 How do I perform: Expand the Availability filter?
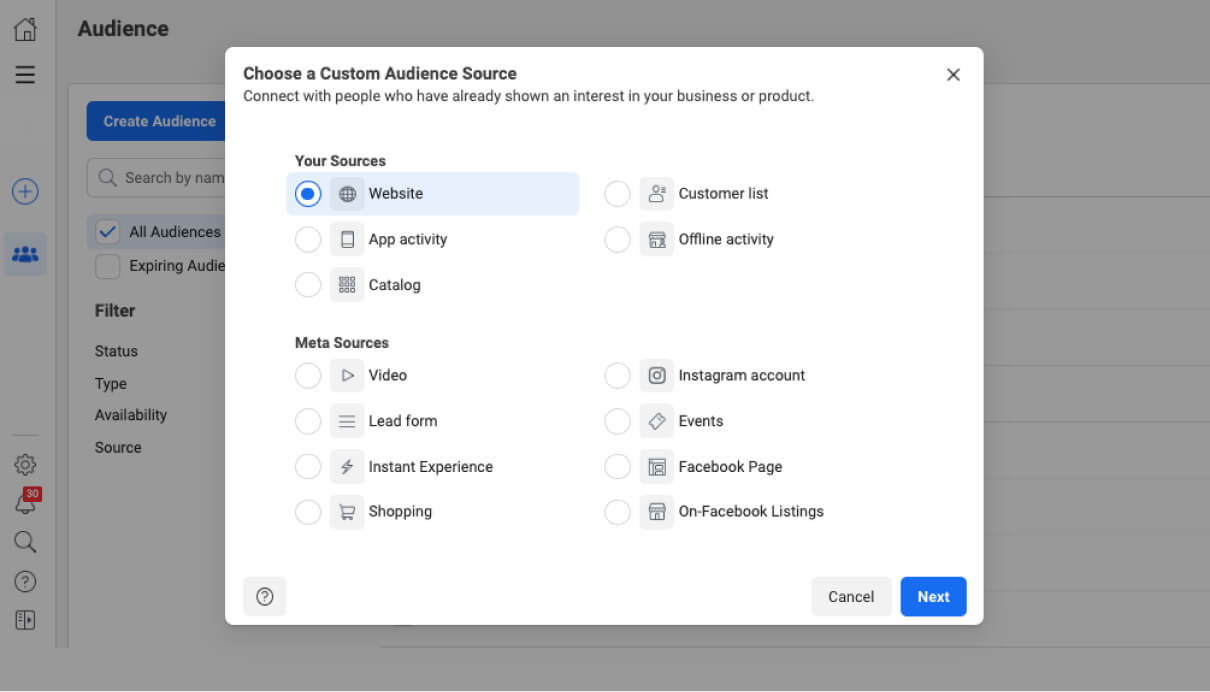(131, 415)
